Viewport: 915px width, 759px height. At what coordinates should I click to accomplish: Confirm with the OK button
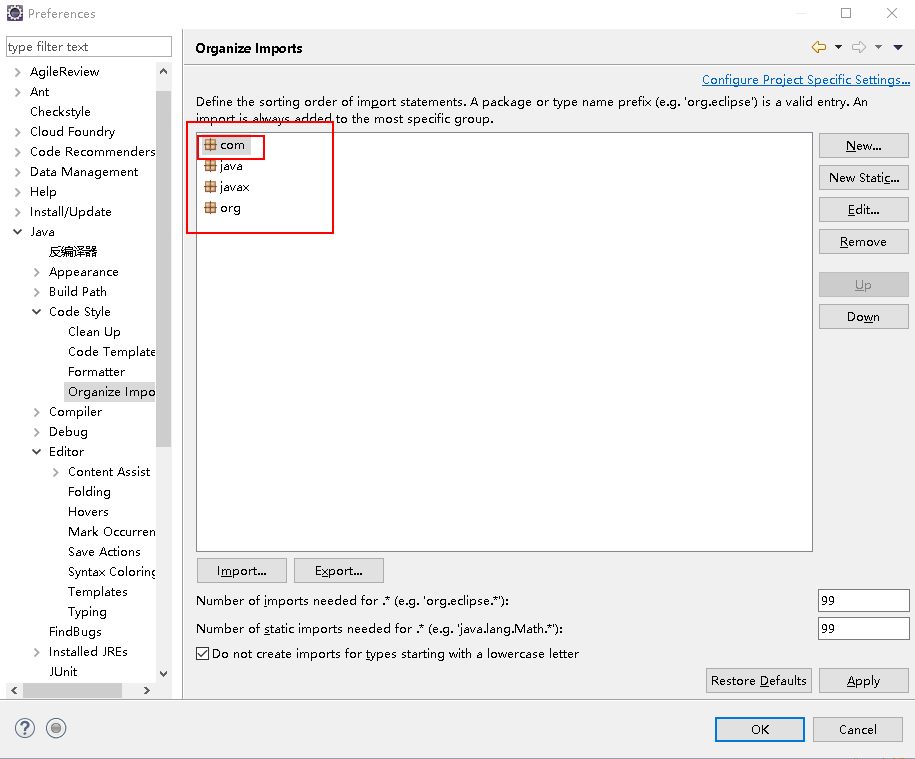pos(760,729)
